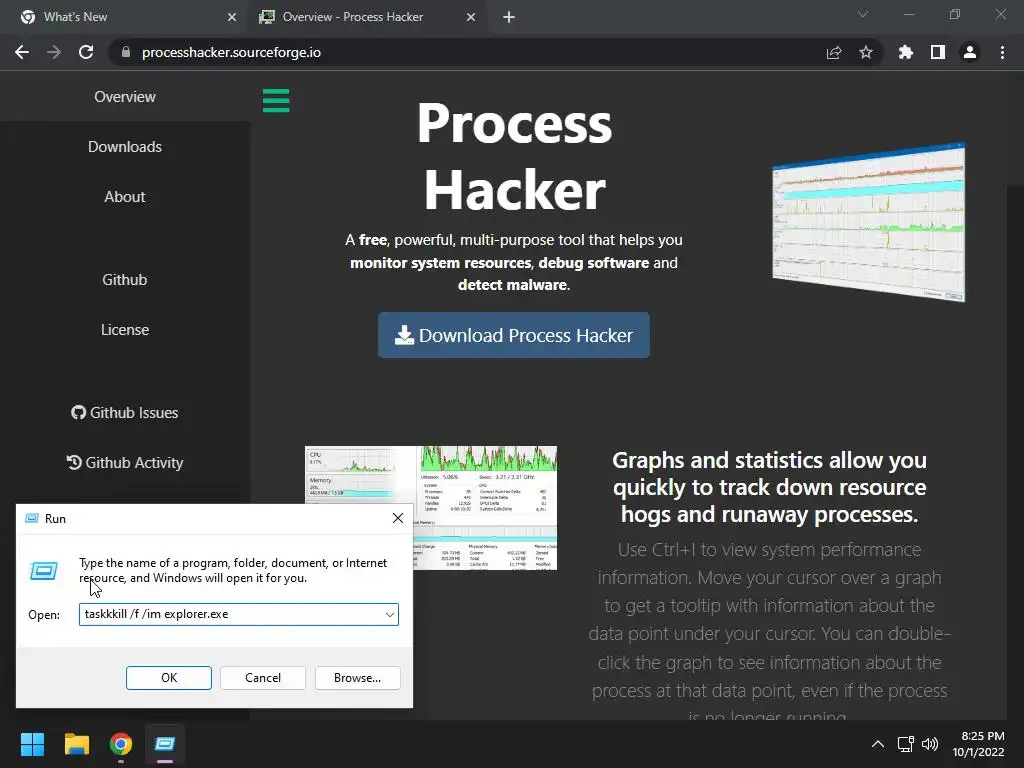View the License sidebar link
Viewport: 1024px width, 768px height.
(x=125, y=330)
